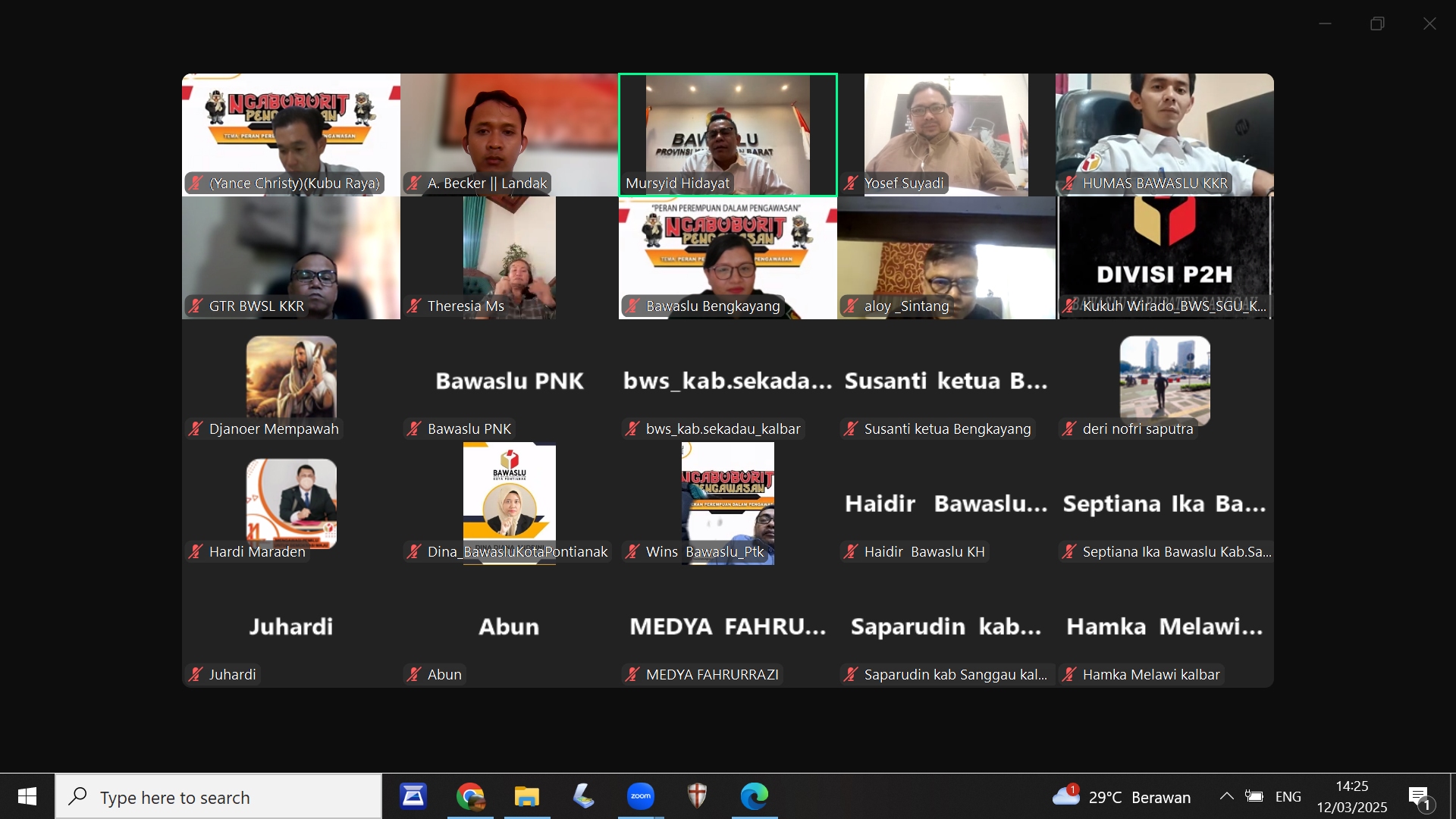Open the ENG language selector in the tray
The width and height of the screenshot is (1456, 819).
1288,797
